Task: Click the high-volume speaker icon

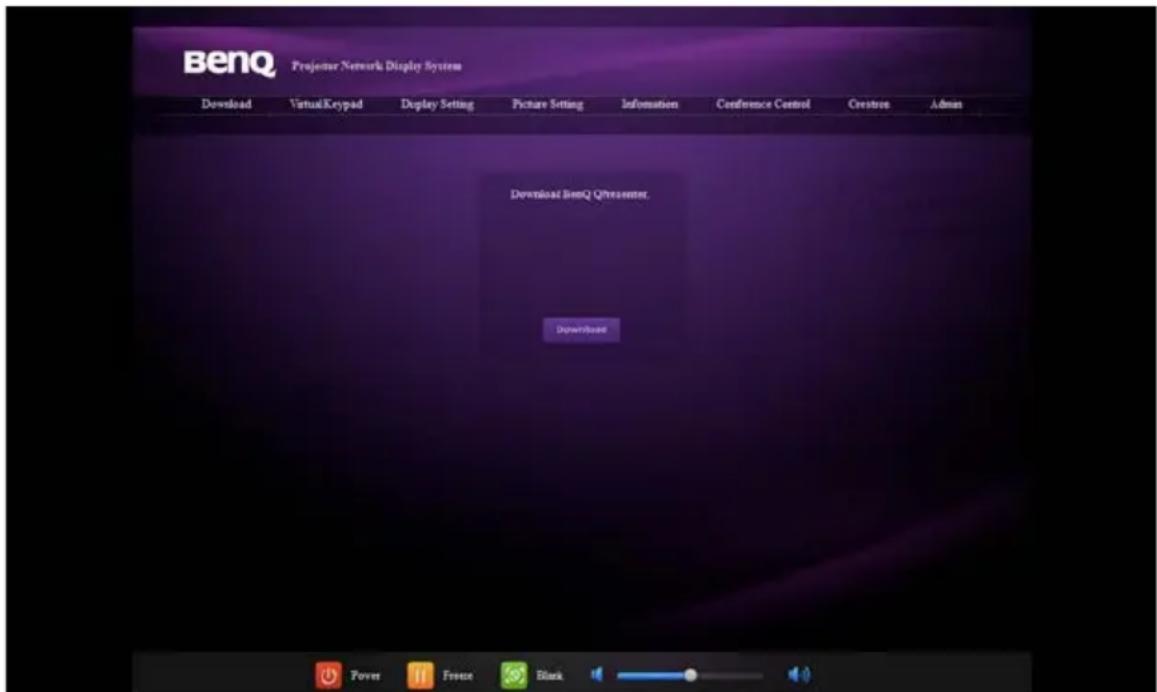Action: [799, 674]
